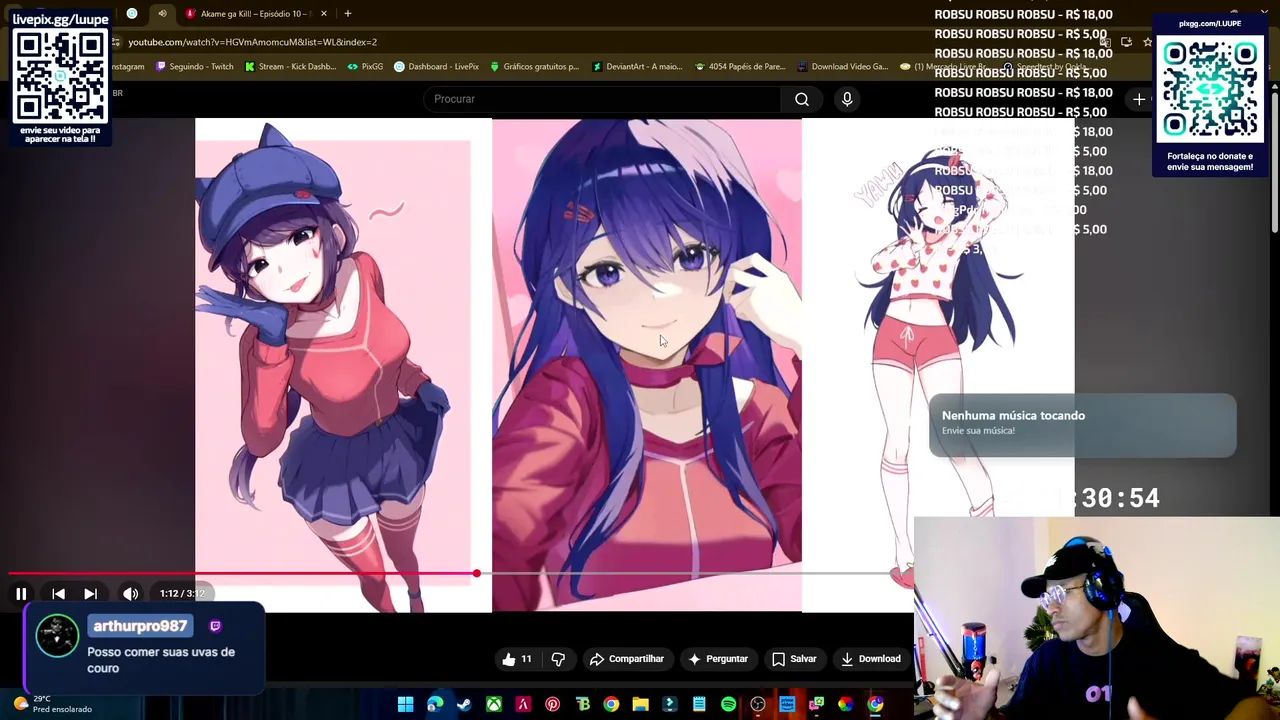The height and width of the screenshot is (720, 1280).
Task: Open the Gráficos gratuitos bookmark
Action: click(x=534, y=67)
